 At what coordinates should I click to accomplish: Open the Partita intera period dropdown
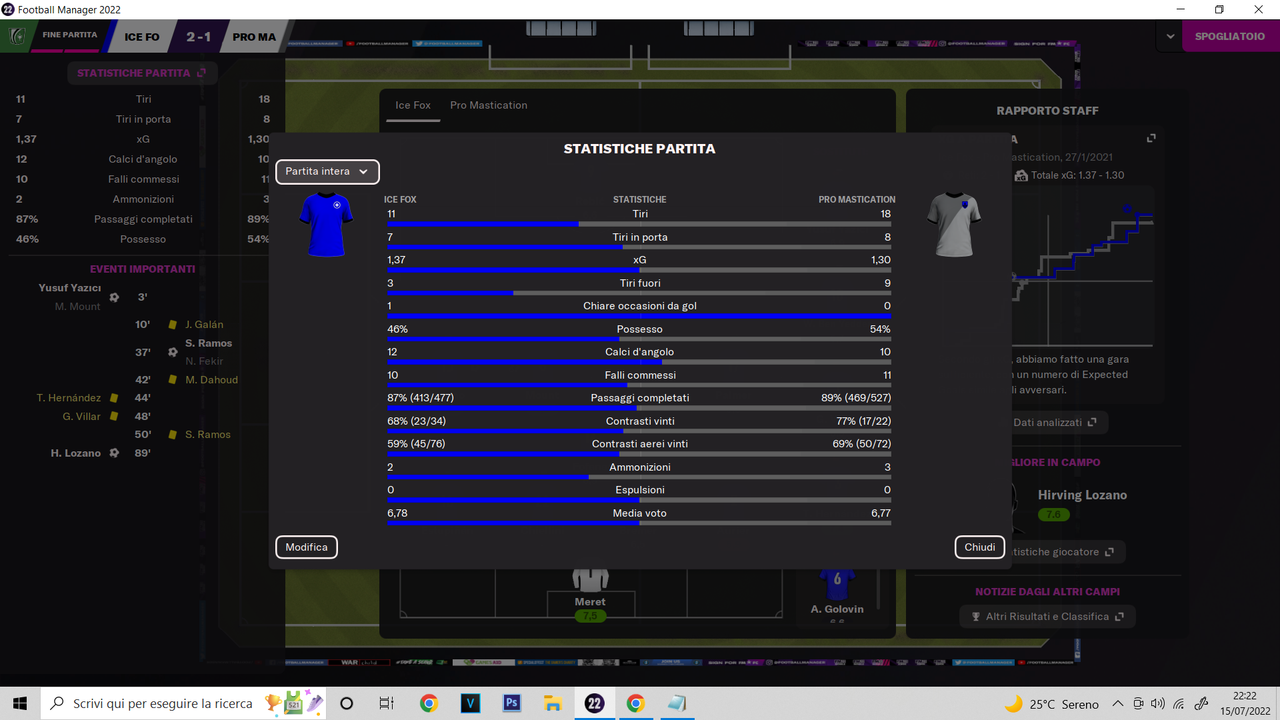click(327, 172)
